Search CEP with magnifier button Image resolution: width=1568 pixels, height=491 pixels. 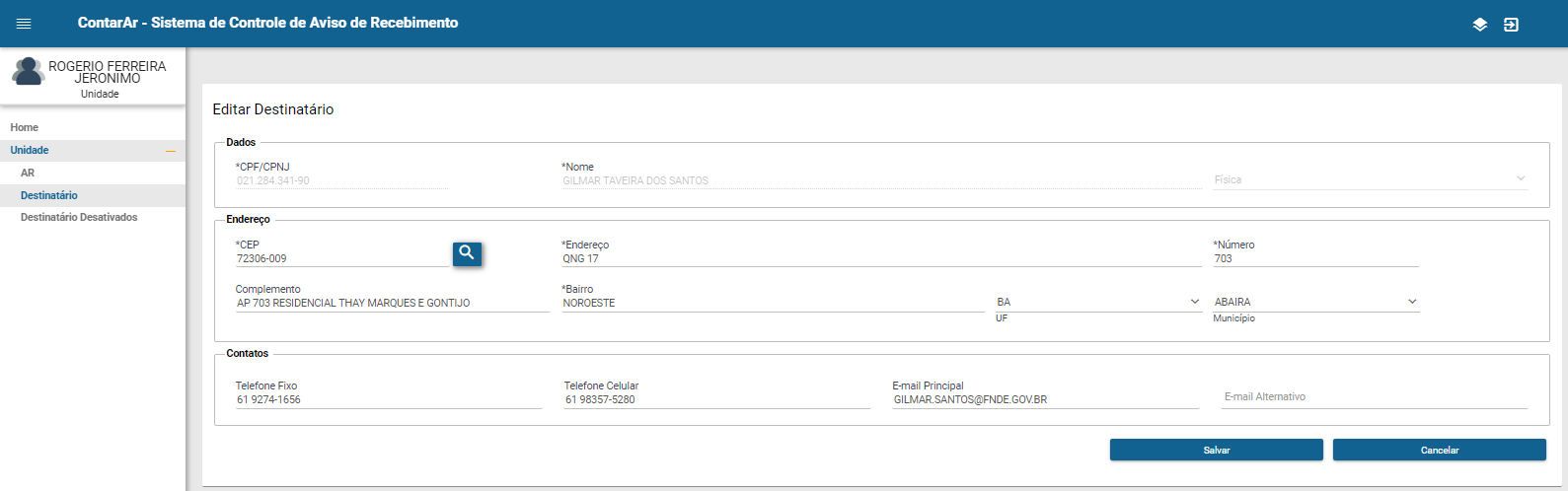[x=467, y=253]
